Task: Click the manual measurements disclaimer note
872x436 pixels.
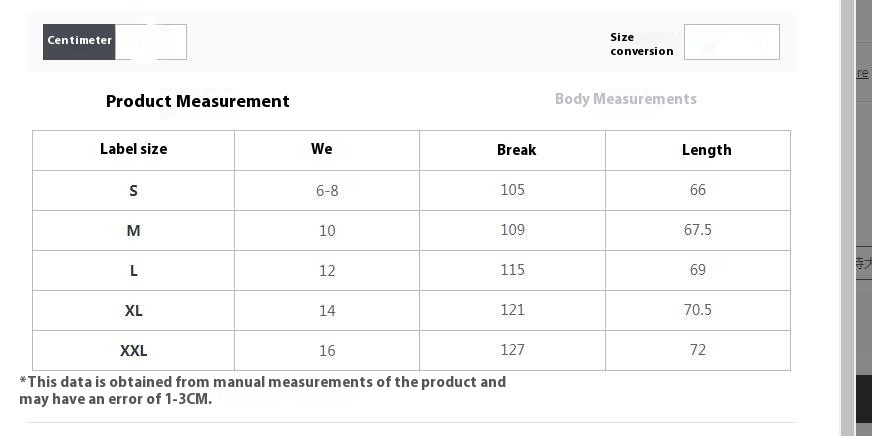Action: coord(262,390)
